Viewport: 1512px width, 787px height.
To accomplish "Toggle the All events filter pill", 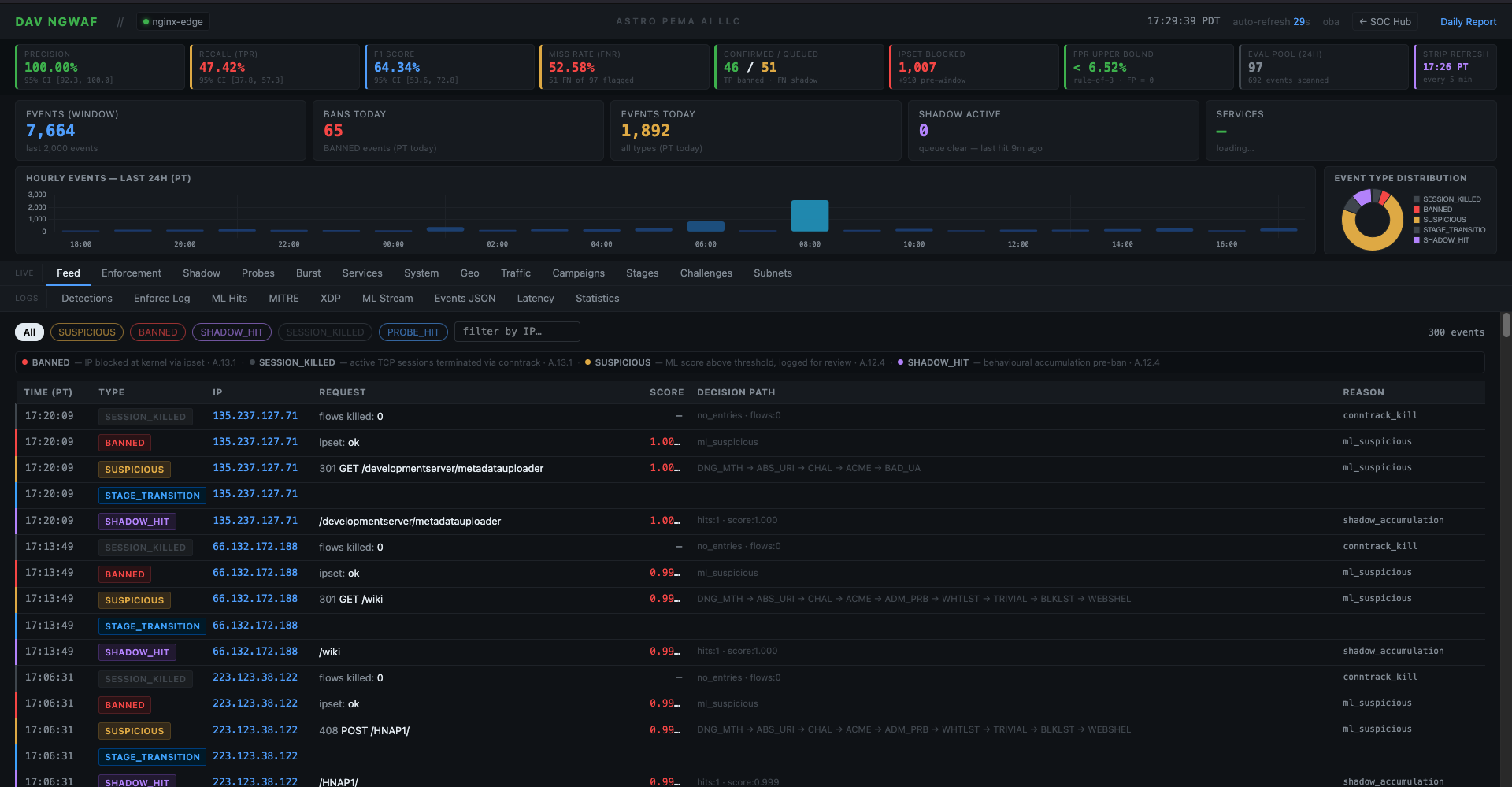I will [29, 332].
